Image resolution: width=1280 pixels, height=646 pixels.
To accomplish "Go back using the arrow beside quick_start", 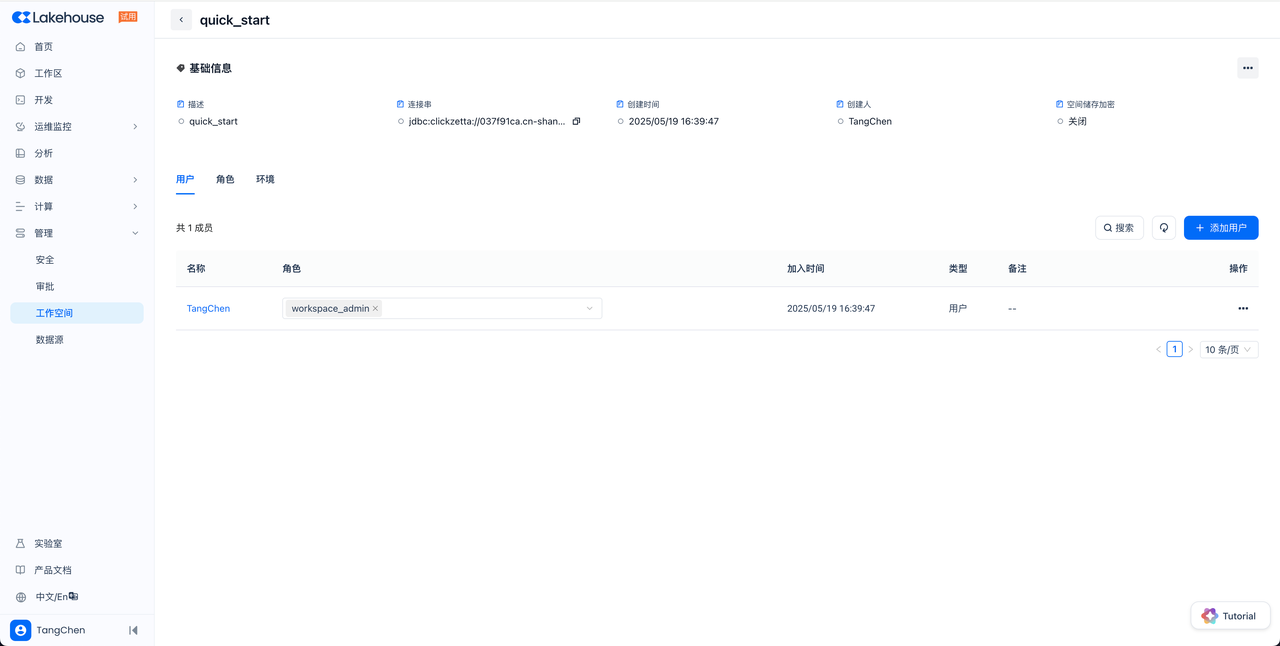I will coord(181,20).
